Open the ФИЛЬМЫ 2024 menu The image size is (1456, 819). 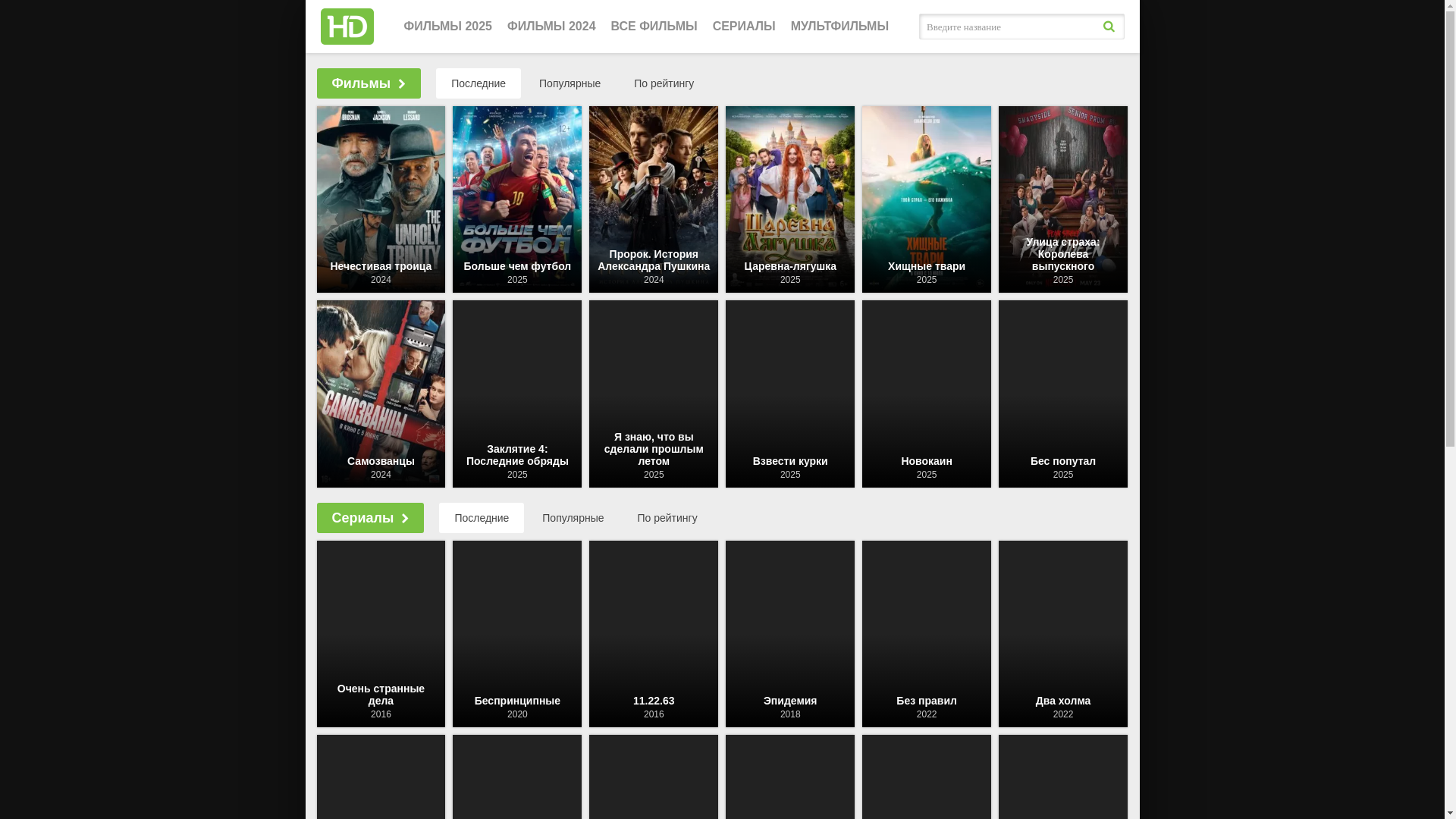coord(551,27)
